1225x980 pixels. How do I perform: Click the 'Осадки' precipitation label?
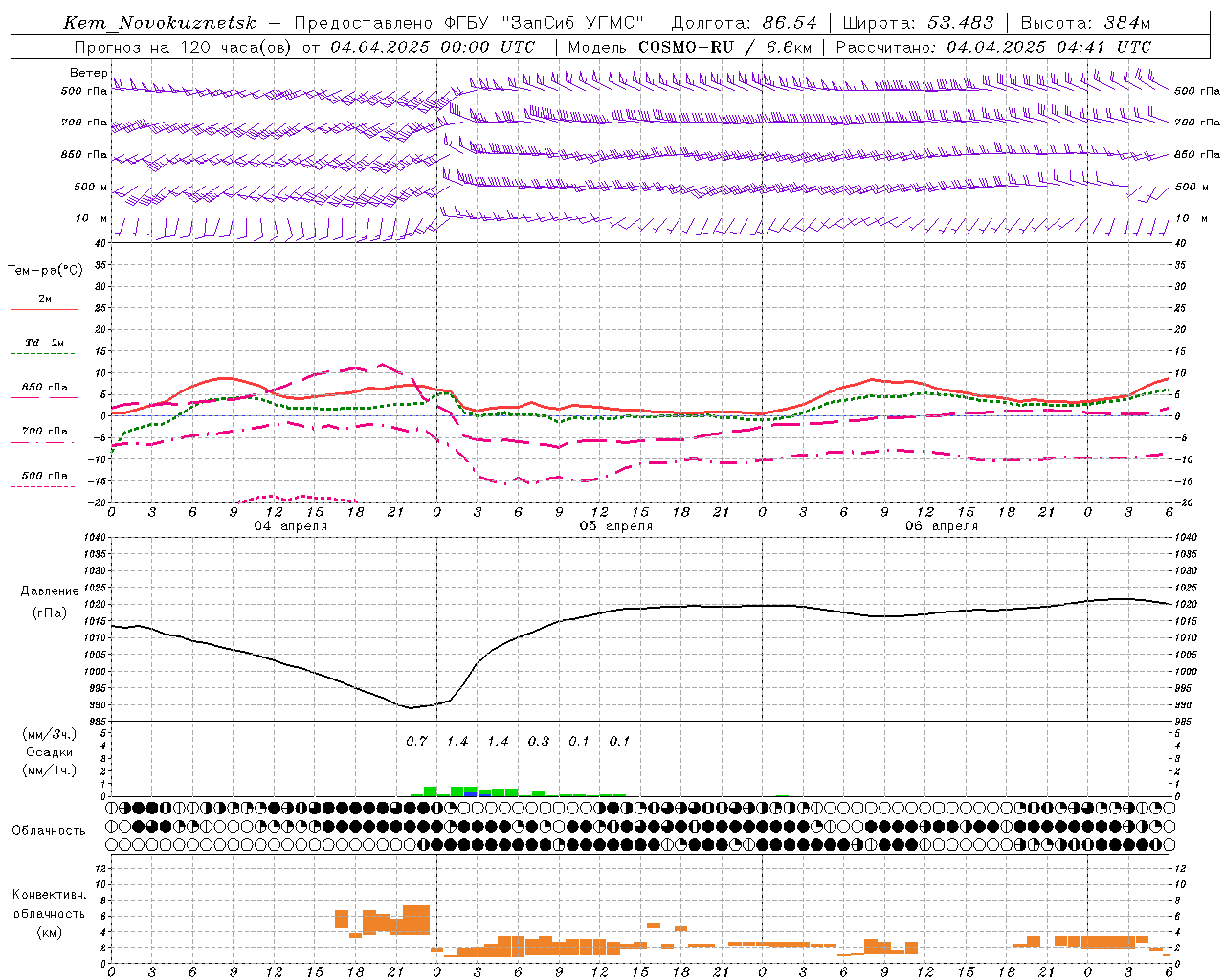(x=50, y=752)
